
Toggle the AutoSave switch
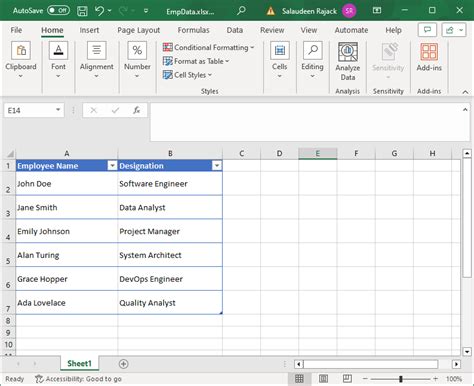coord(58,11)
